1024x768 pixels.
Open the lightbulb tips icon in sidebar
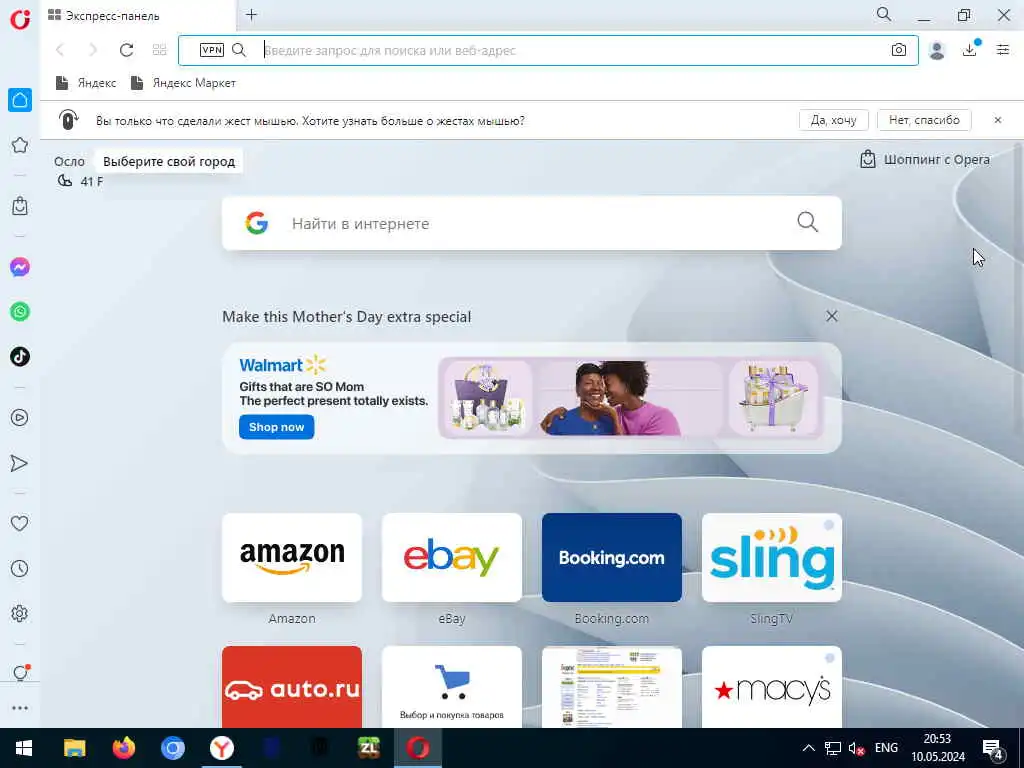(20, 673)
